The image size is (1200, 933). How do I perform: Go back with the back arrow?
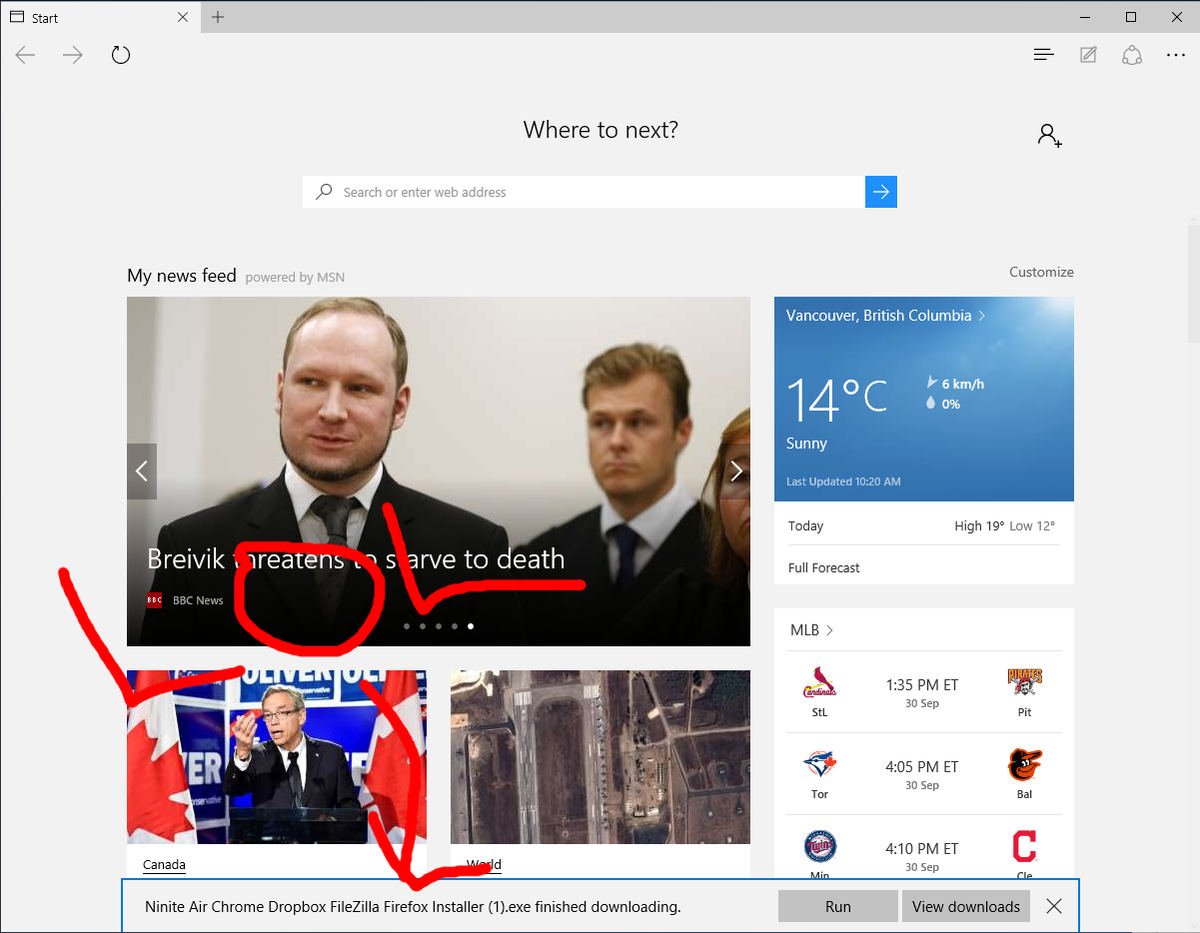pos(25,55)
